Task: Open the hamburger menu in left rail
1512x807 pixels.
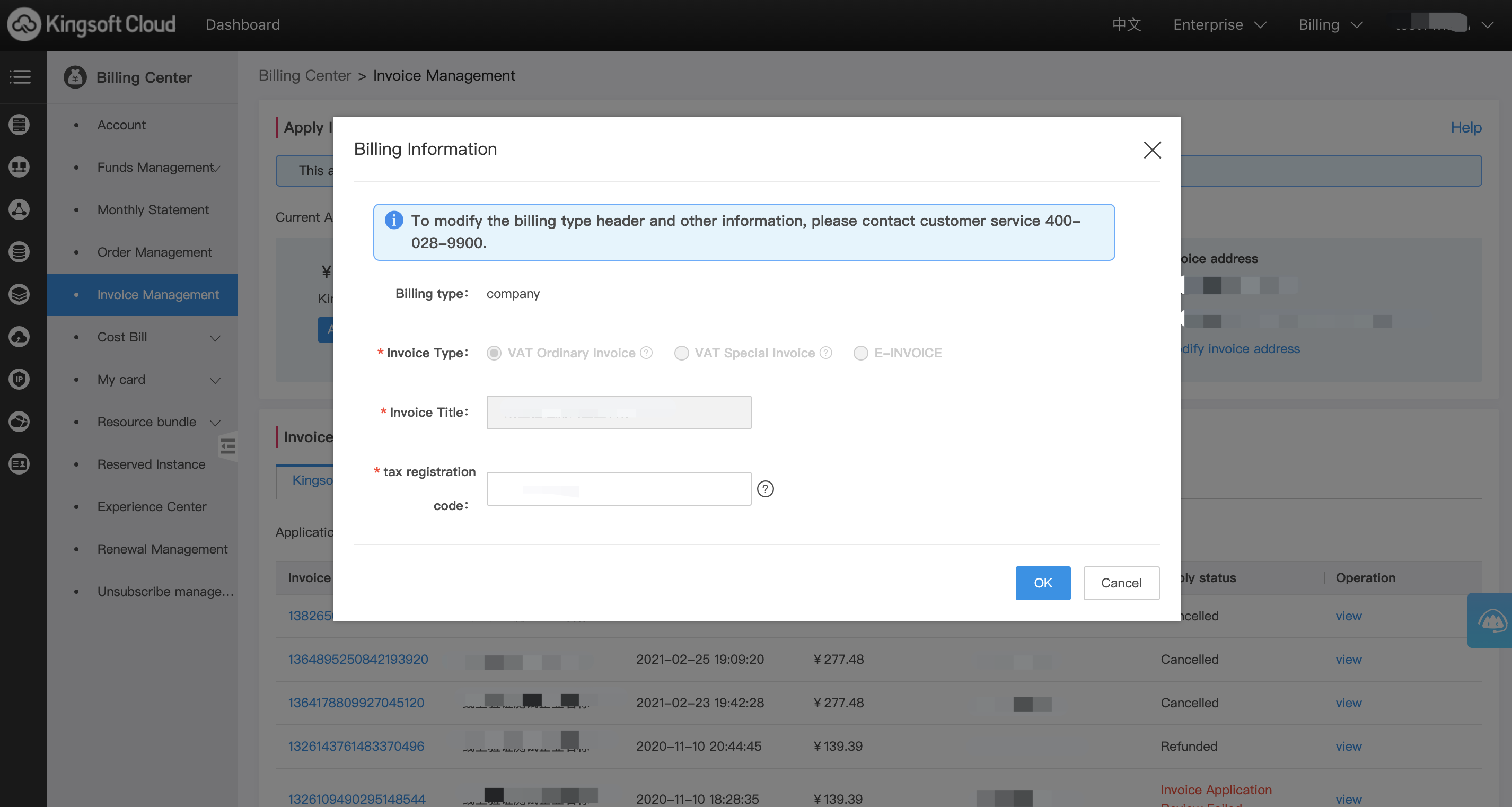Action: point(20,77)
